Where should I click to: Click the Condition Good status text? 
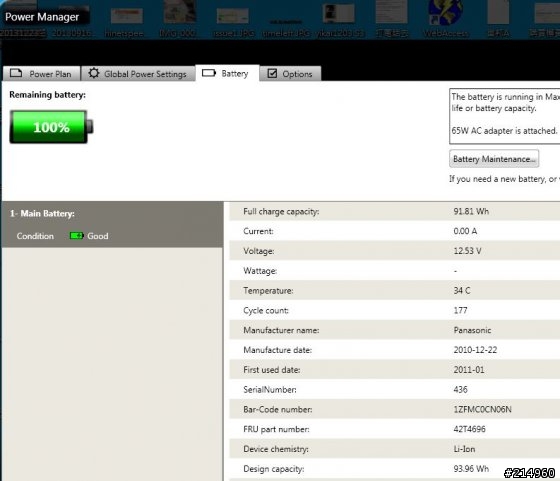pyautogui.click(x=98, y=236)
